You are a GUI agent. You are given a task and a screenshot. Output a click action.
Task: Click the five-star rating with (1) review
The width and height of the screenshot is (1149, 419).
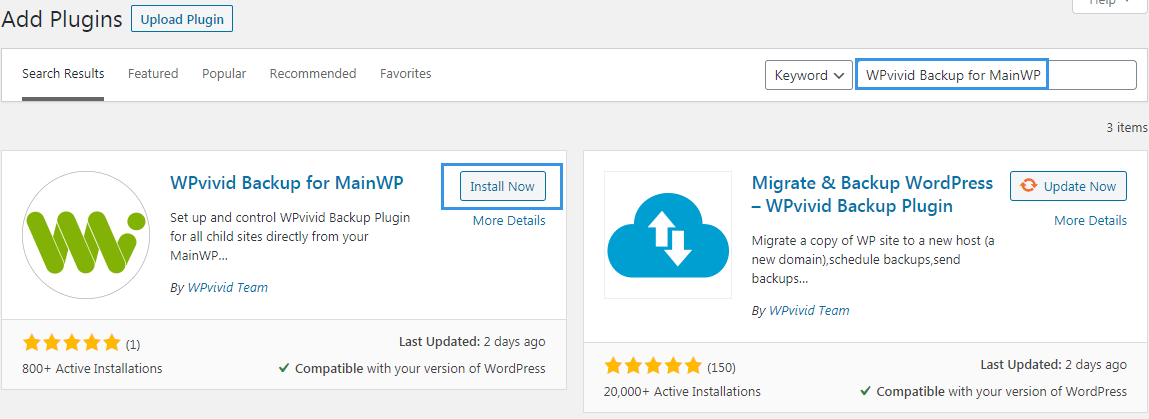click(81, 343)
